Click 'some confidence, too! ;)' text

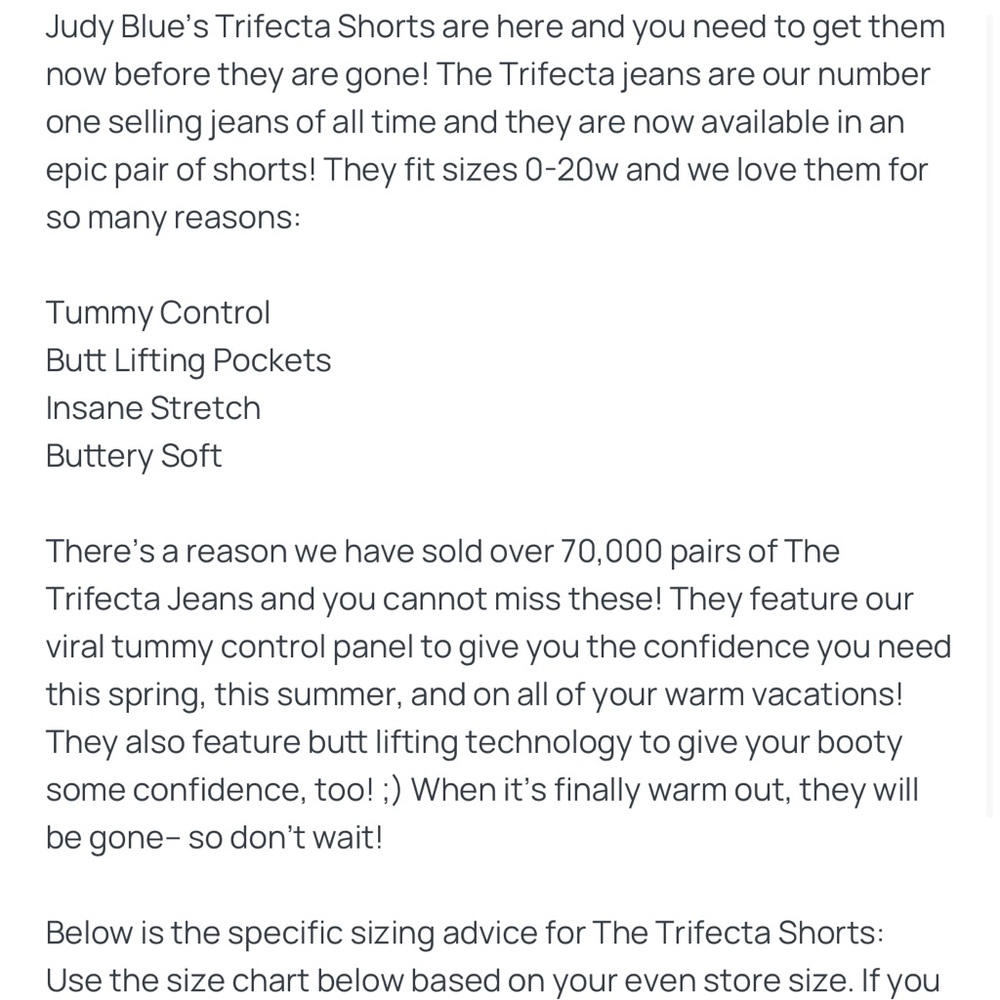pos(223,790)
